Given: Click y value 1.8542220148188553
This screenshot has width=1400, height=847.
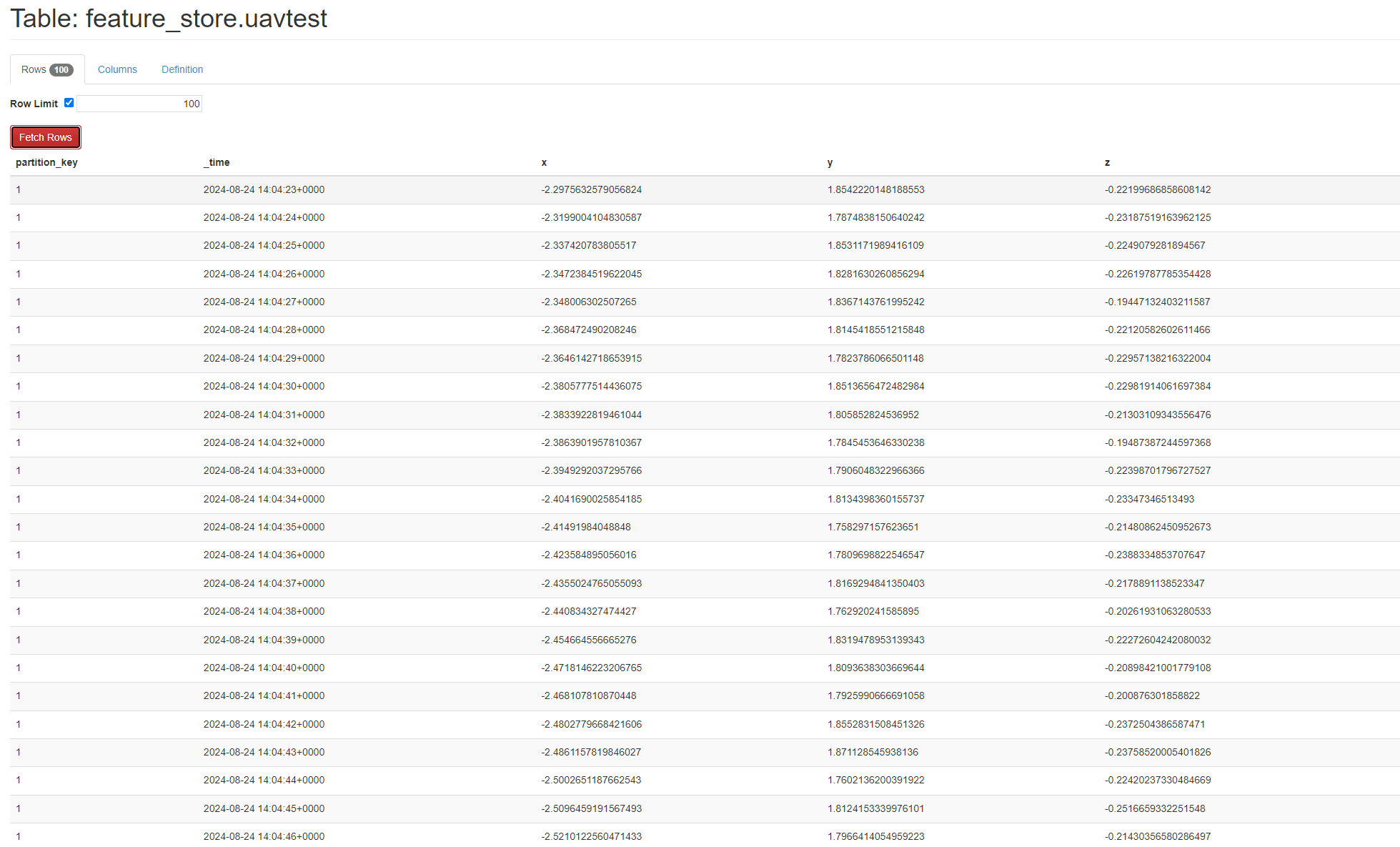Looking at the screenshot, I should (875, 189).
